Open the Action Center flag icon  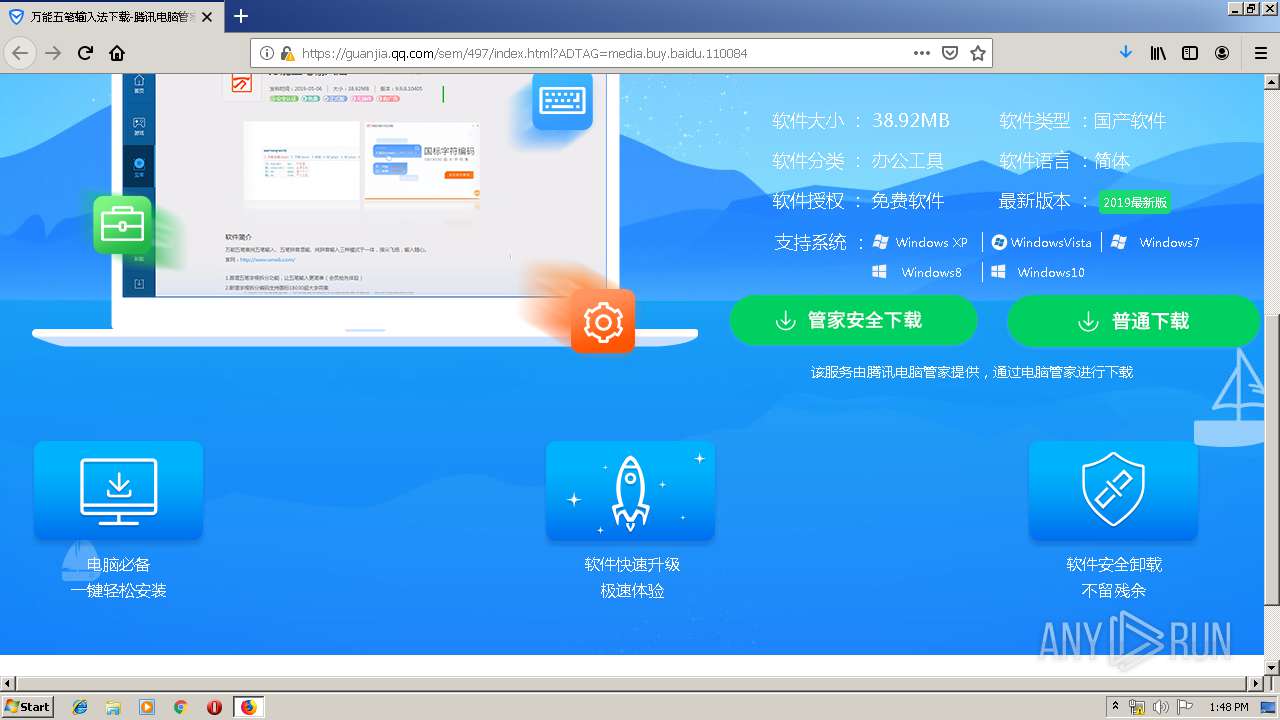click(1183, 707)
